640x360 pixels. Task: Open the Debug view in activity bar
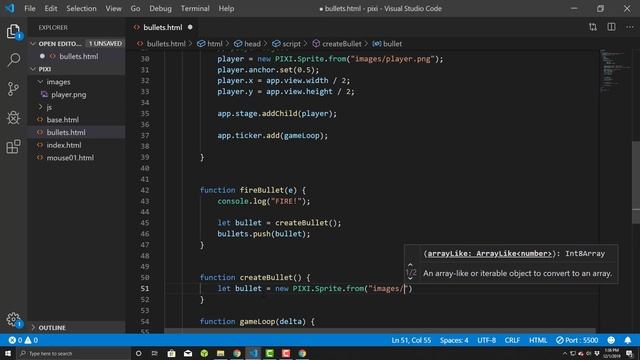(x=13, y=118)
